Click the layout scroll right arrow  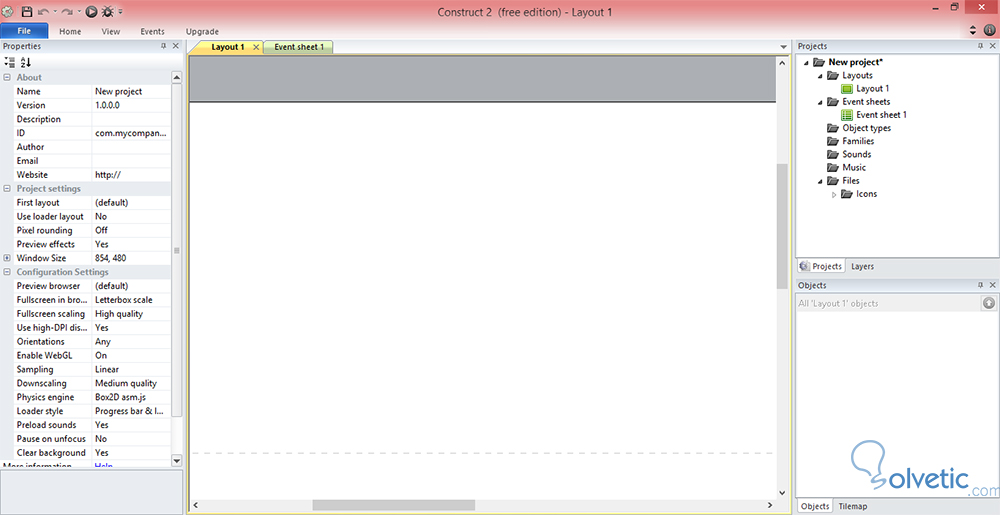point(770,505)
